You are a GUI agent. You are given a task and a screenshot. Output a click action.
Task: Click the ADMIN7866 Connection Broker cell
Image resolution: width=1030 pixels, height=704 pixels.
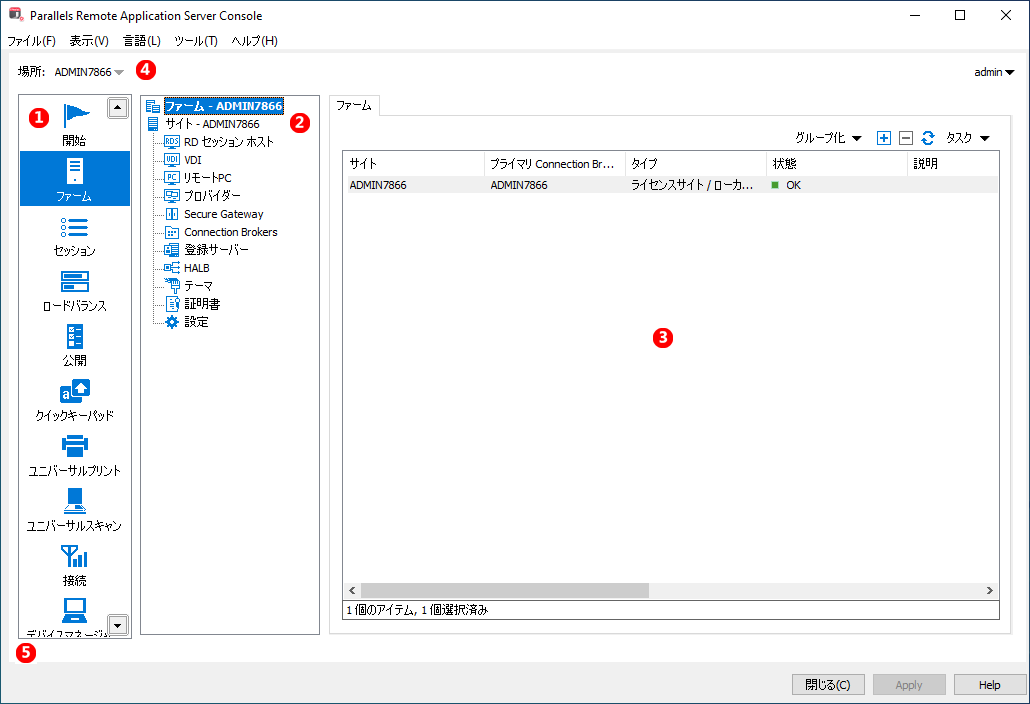point(519,185)
